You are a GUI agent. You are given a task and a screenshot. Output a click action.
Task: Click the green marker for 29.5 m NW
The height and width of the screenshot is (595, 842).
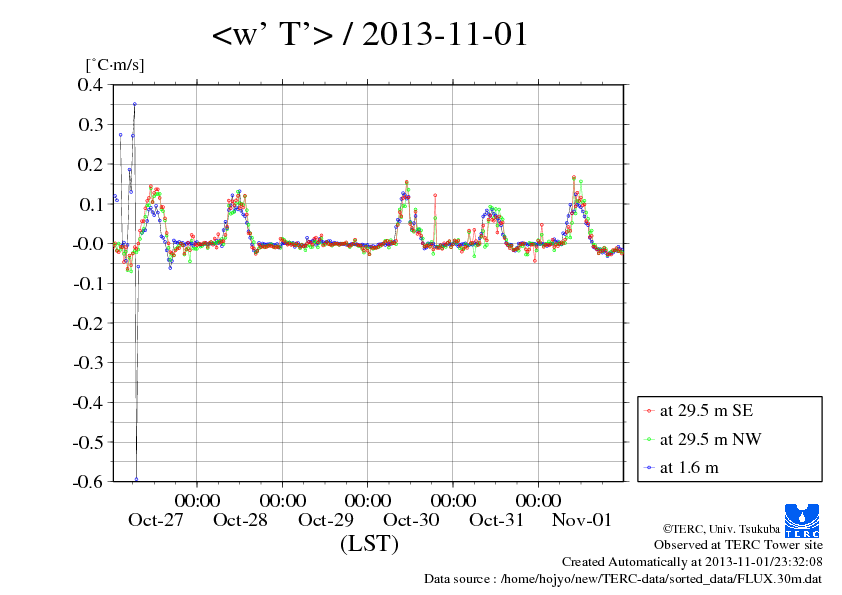(x=649, y=440)
